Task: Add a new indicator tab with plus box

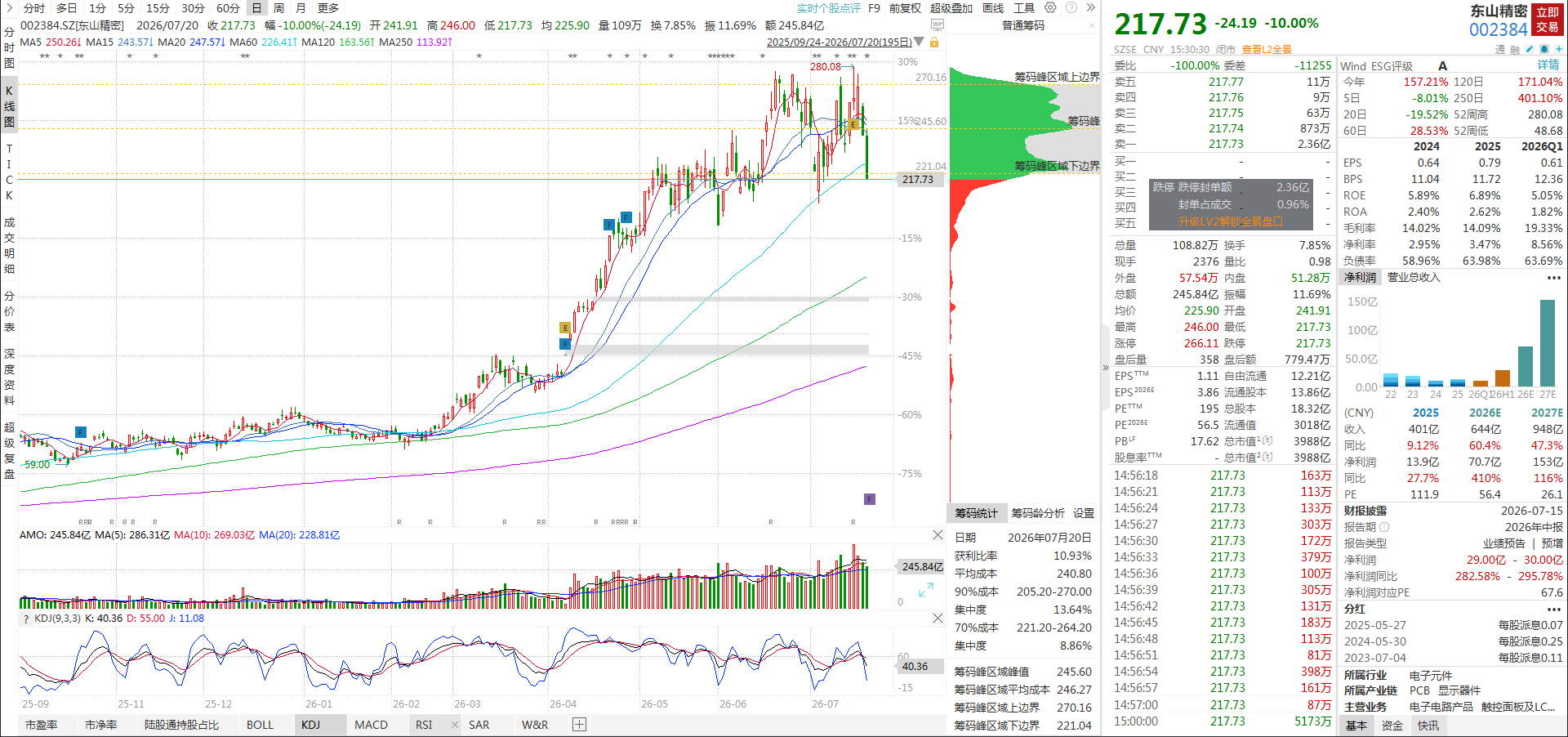Action: (579, 725)
